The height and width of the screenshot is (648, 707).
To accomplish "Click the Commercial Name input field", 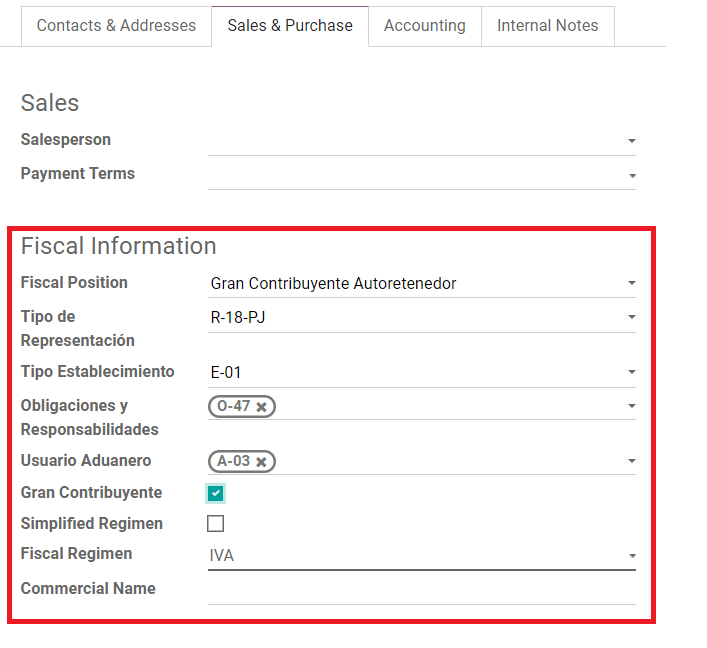I will point(422,590).
